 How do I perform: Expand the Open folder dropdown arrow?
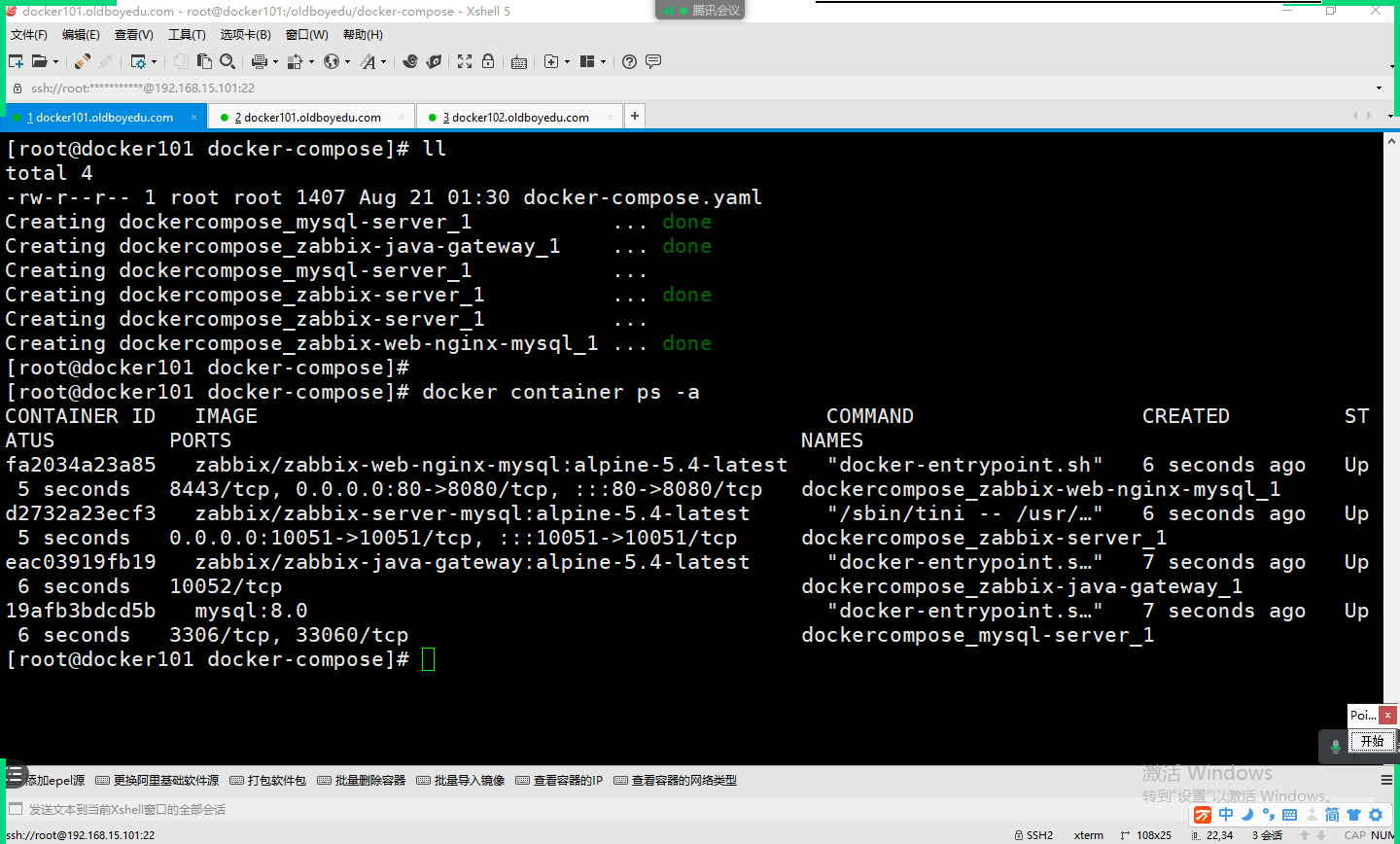pyautogui.click(x=55, y=62)
